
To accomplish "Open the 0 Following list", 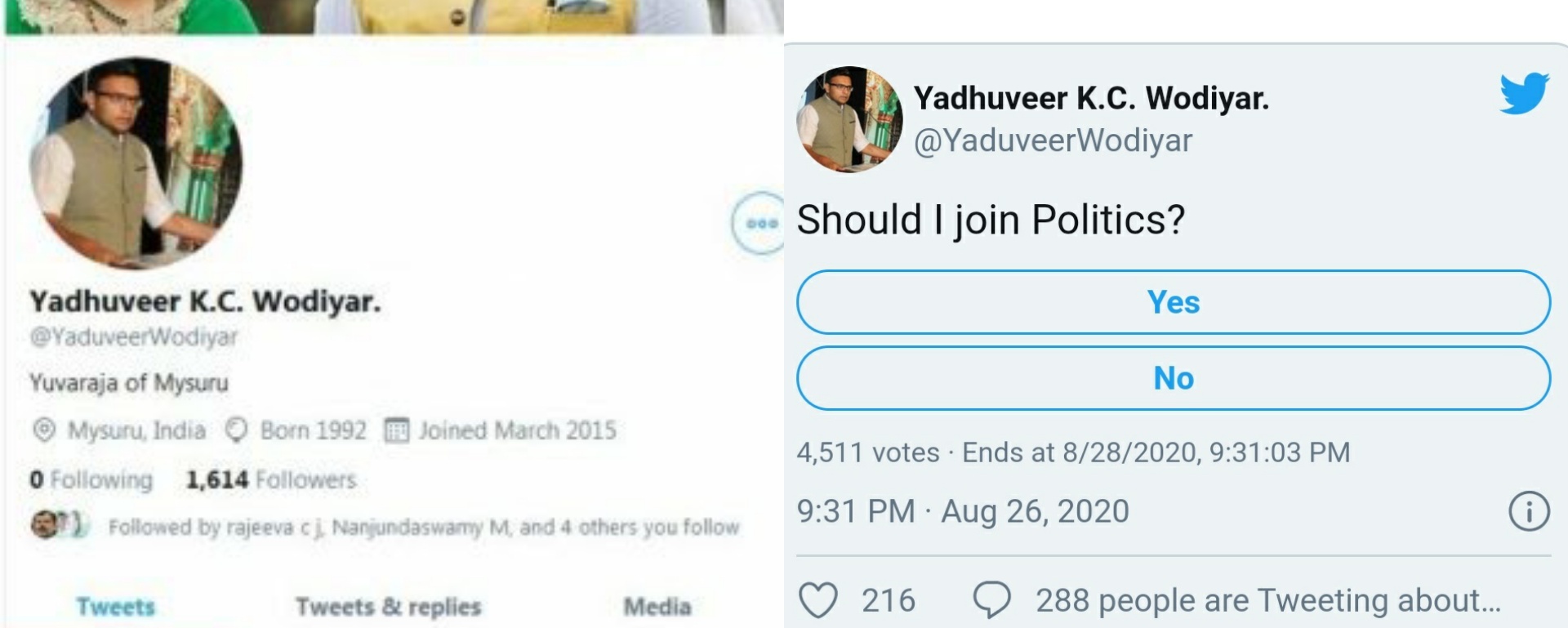I will [91, 479].
